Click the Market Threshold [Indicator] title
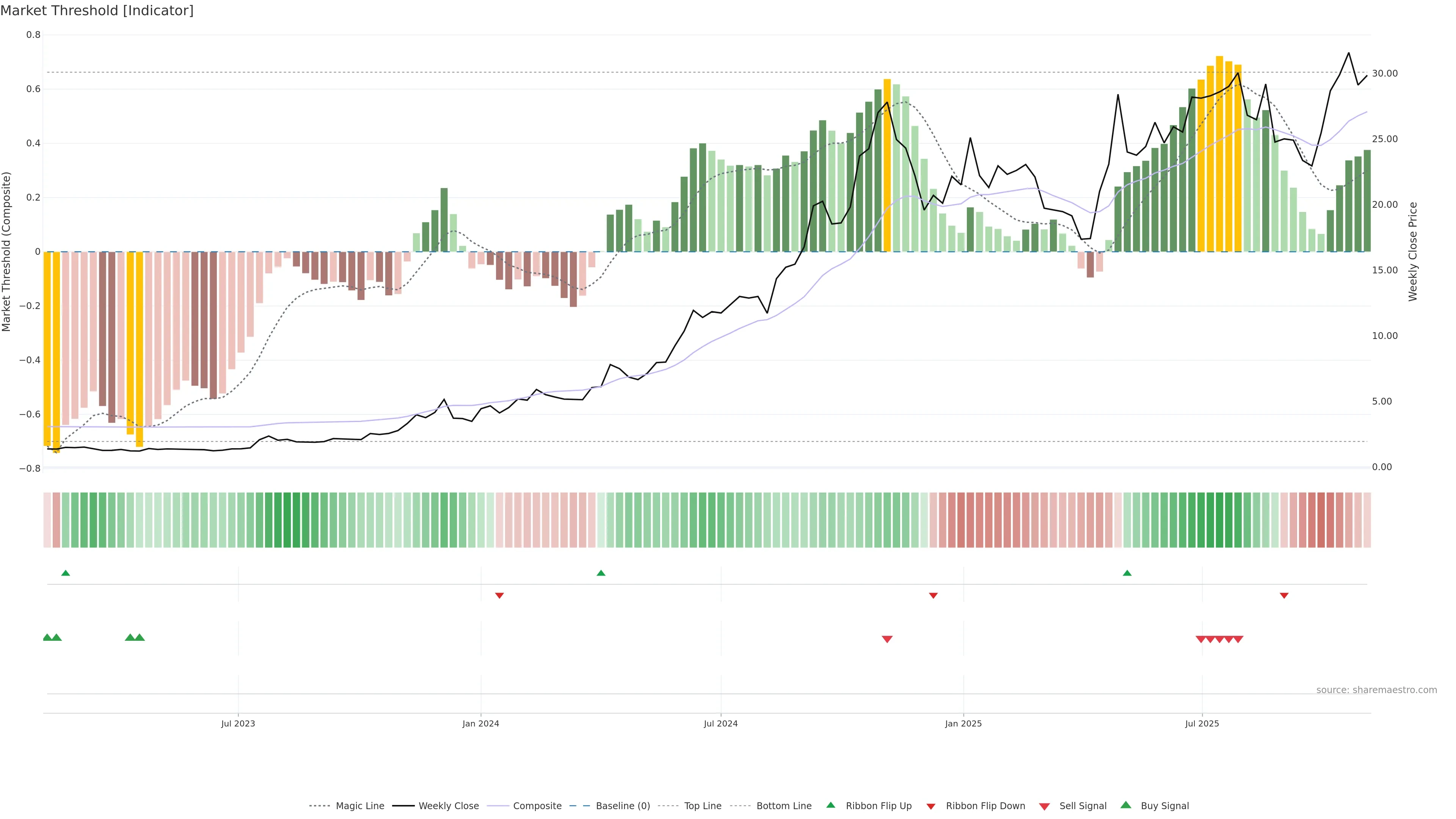Viewport: 1456px width, 819px height. tap(97, 11)
